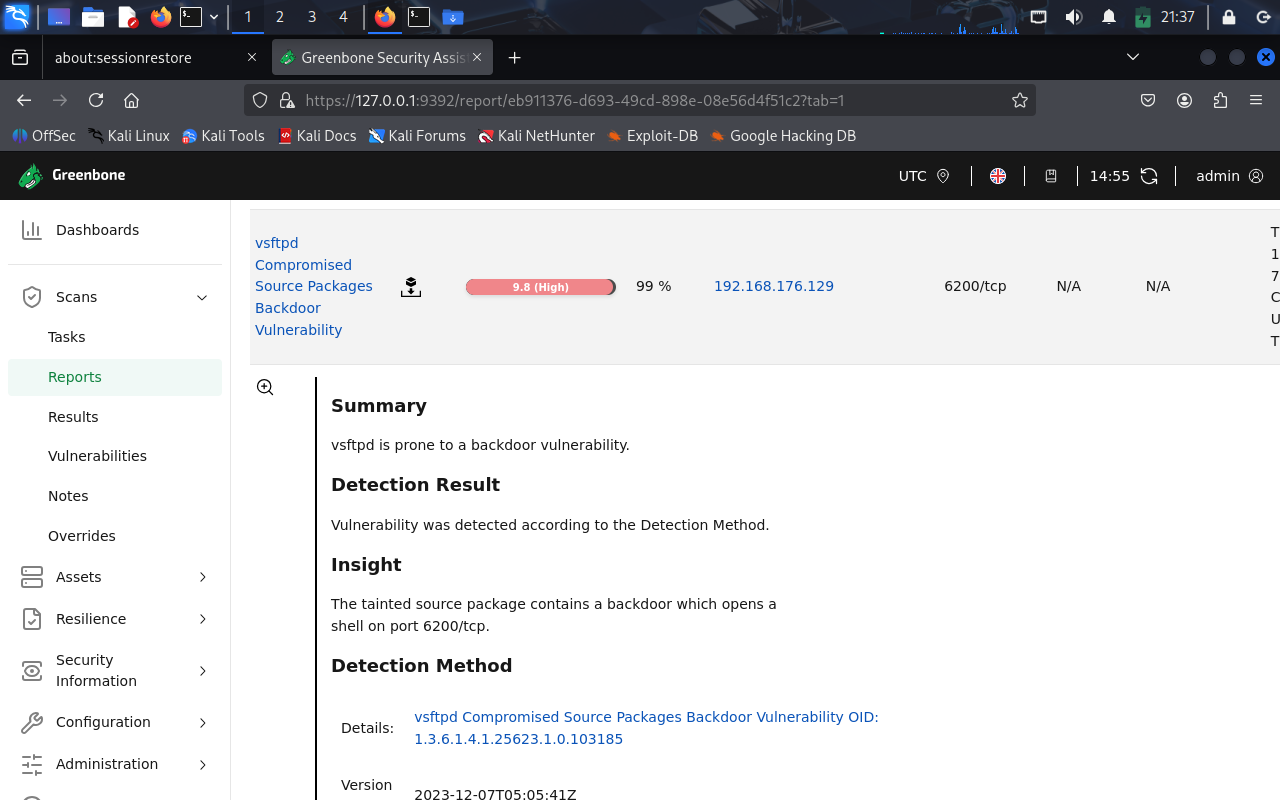
Task: Open Tasks under Scans
Action: [x=66, y=337]
